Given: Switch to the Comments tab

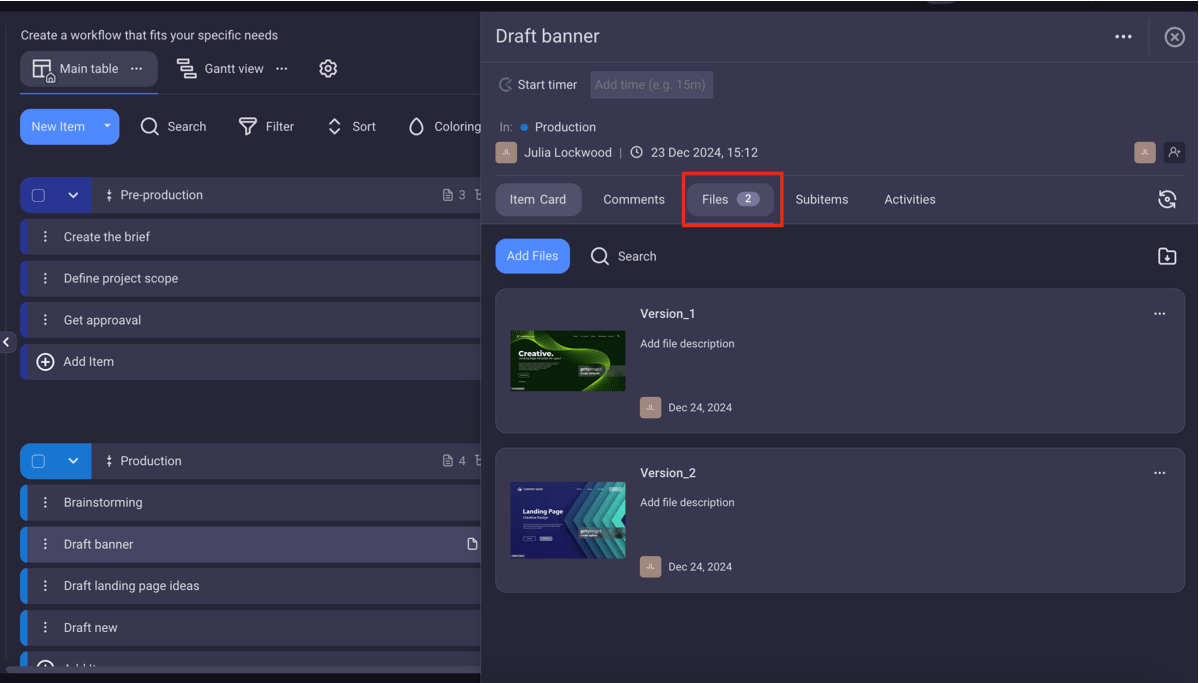Looking at the screenshot, I should tap(633, 200).
